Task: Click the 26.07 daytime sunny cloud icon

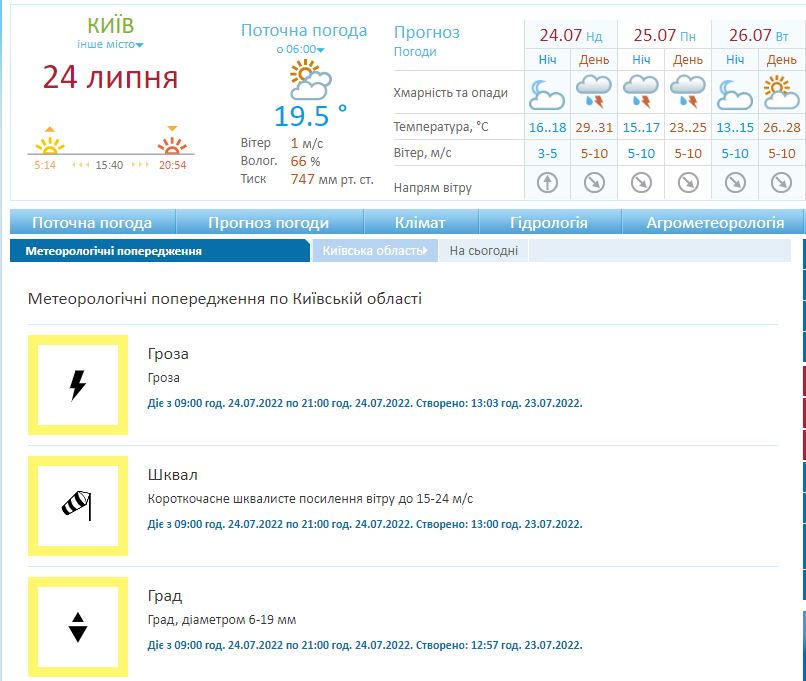Action: [782, 93]
